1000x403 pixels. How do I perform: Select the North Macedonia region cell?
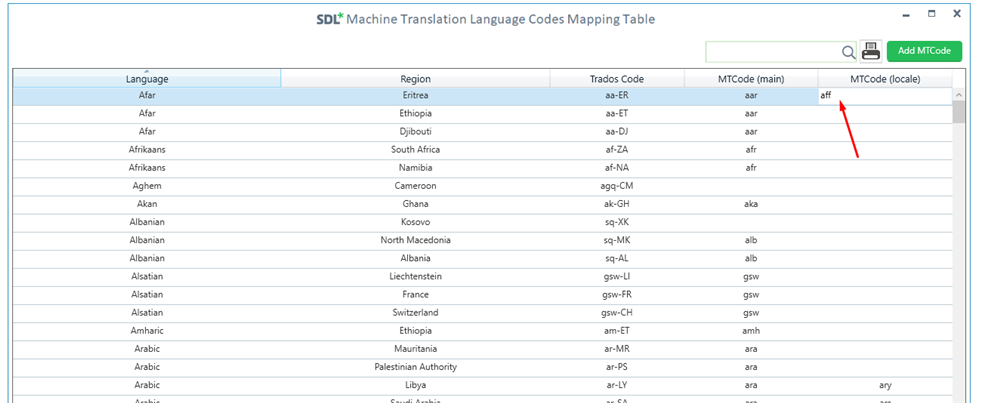tap(415, 240)
